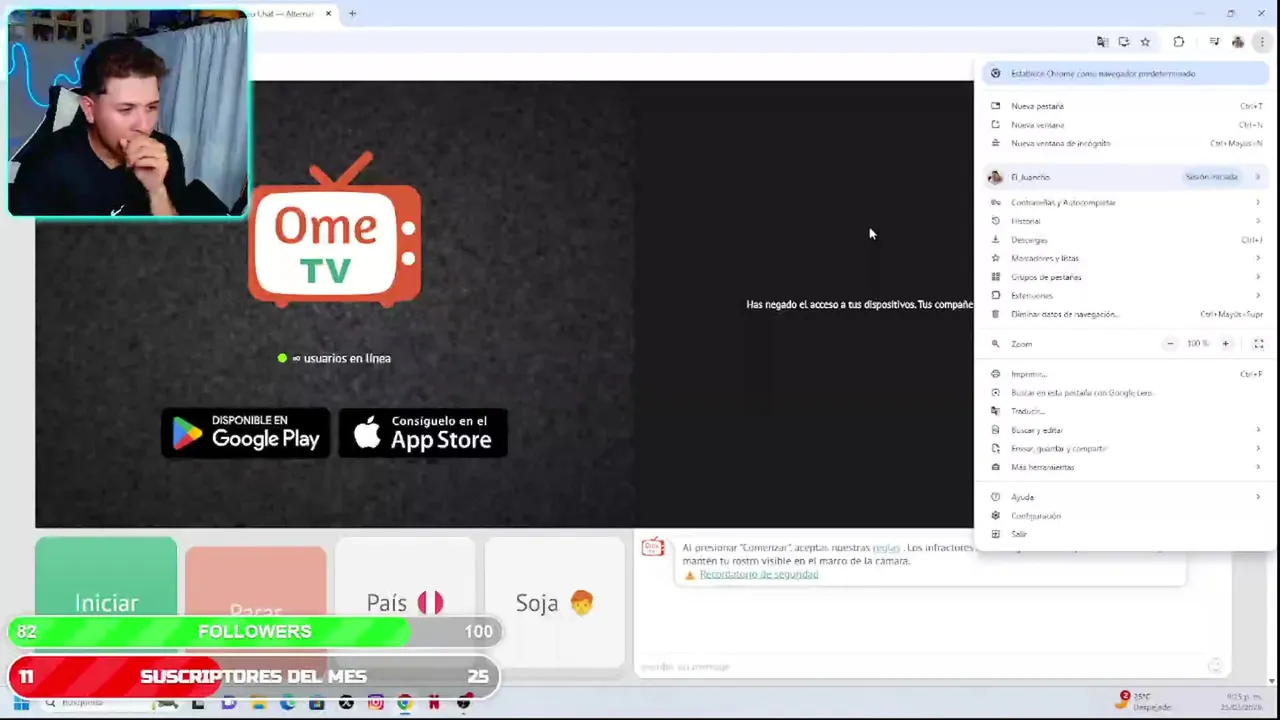Bookmark this page with the star icon

(1146, 42)
